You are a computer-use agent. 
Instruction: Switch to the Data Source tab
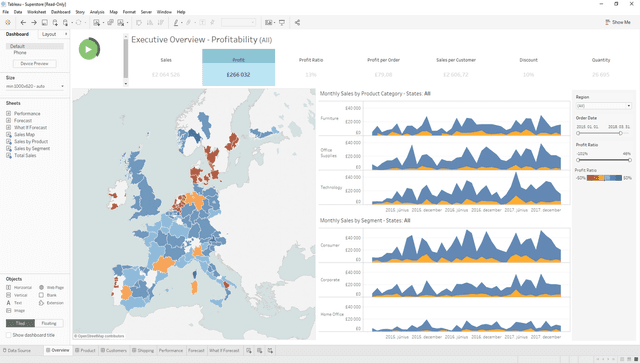(x=17, y=350)
